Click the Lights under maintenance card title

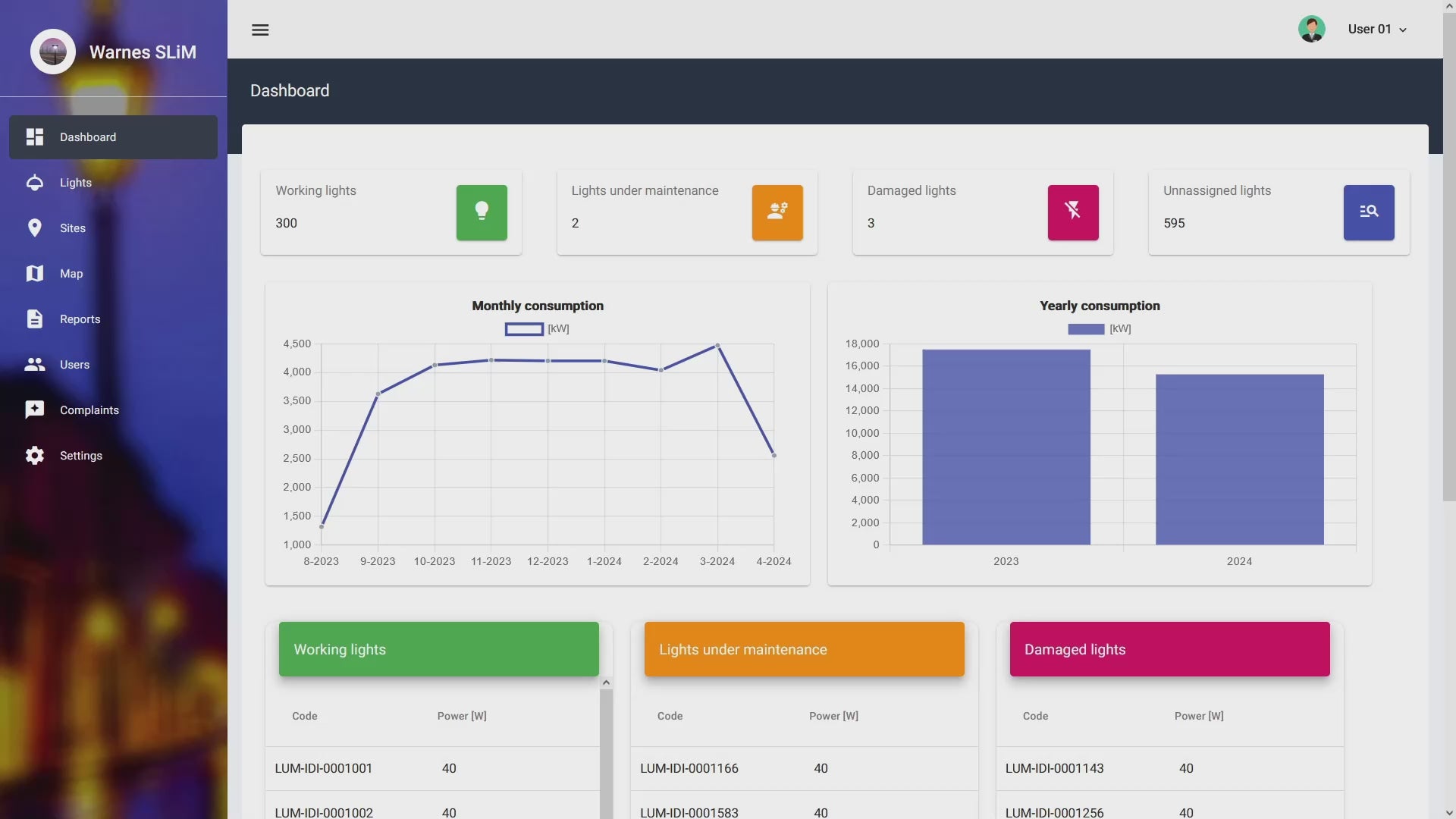click(645, 190)
